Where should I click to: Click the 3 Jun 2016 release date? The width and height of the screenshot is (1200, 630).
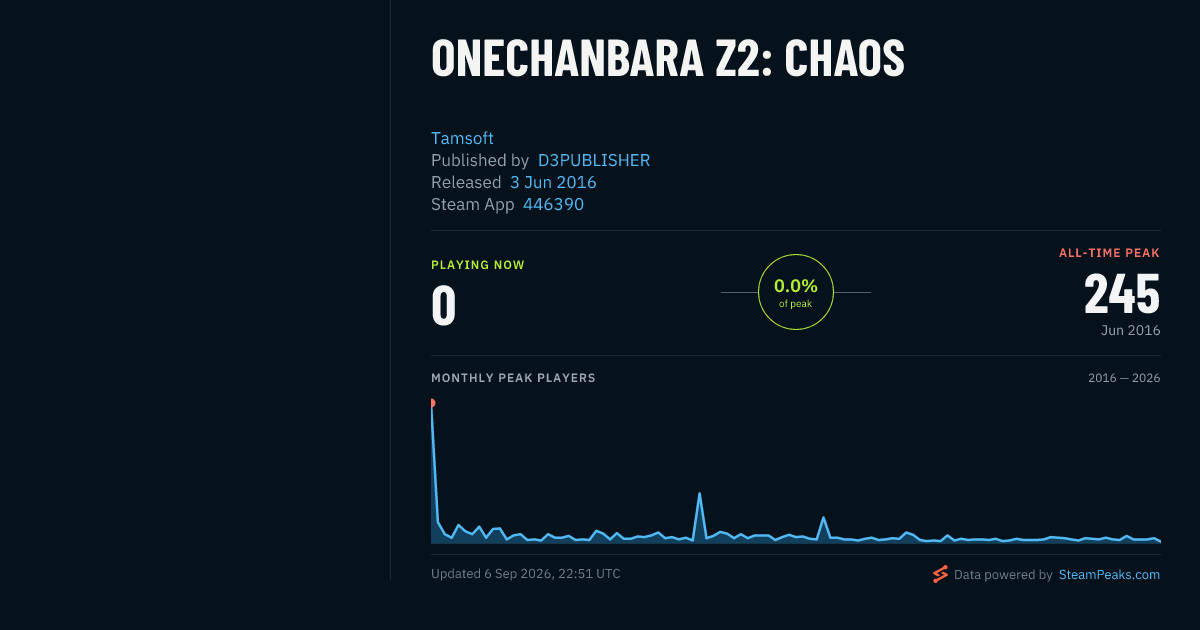(553, 182)
